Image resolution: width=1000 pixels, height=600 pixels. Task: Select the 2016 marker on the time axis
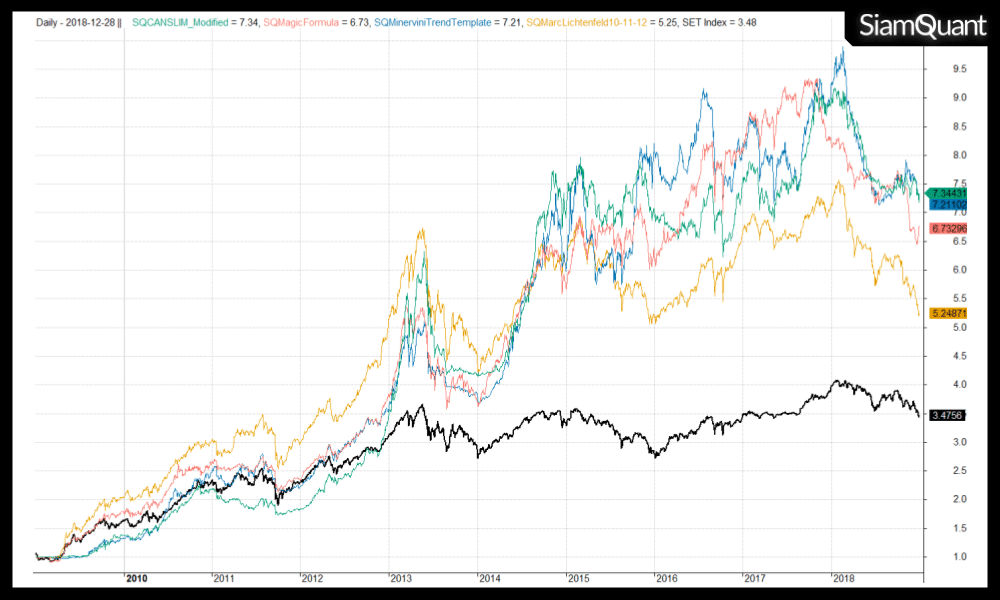click(668, 578)
